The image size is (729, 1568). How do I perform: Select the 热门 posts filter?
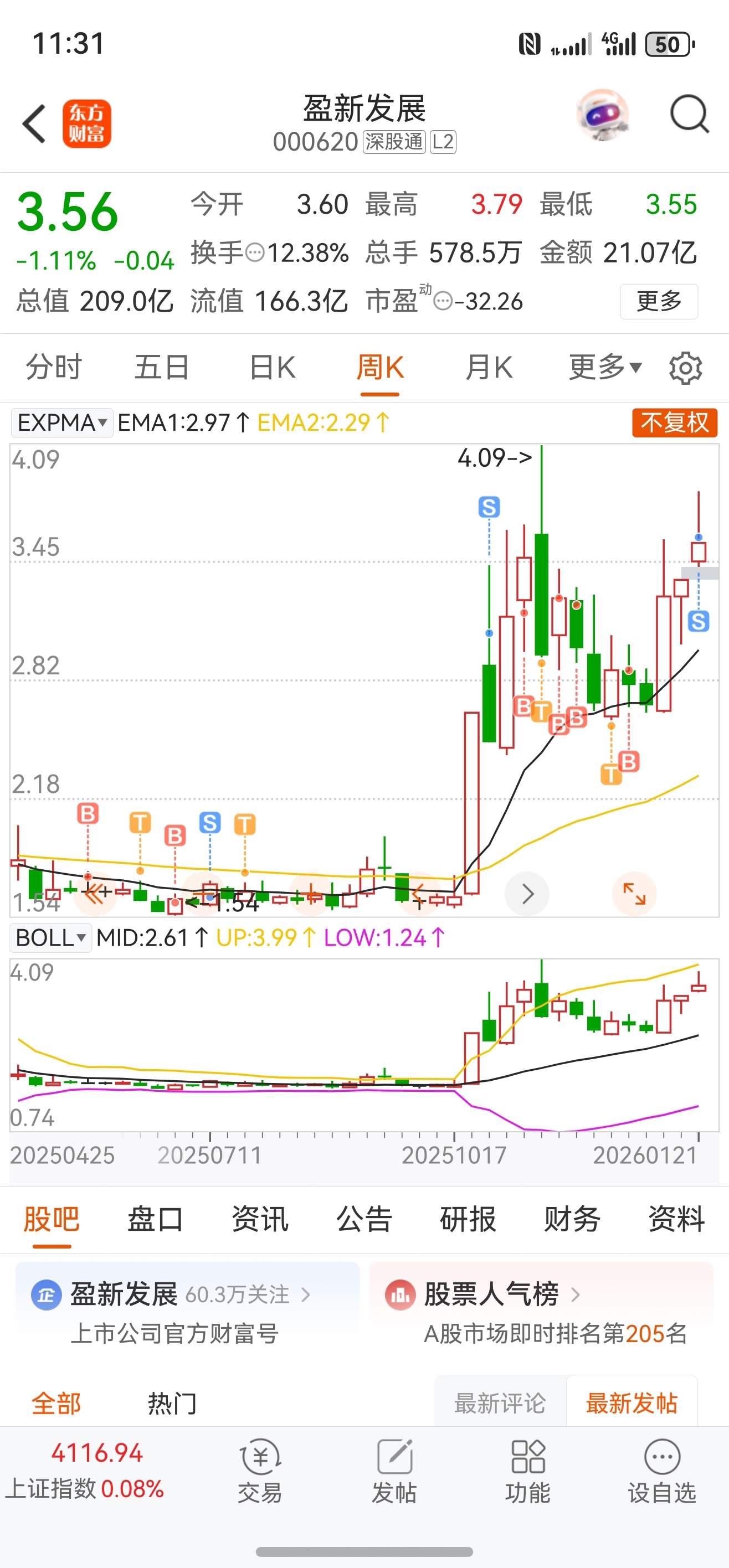(172, 1403)
